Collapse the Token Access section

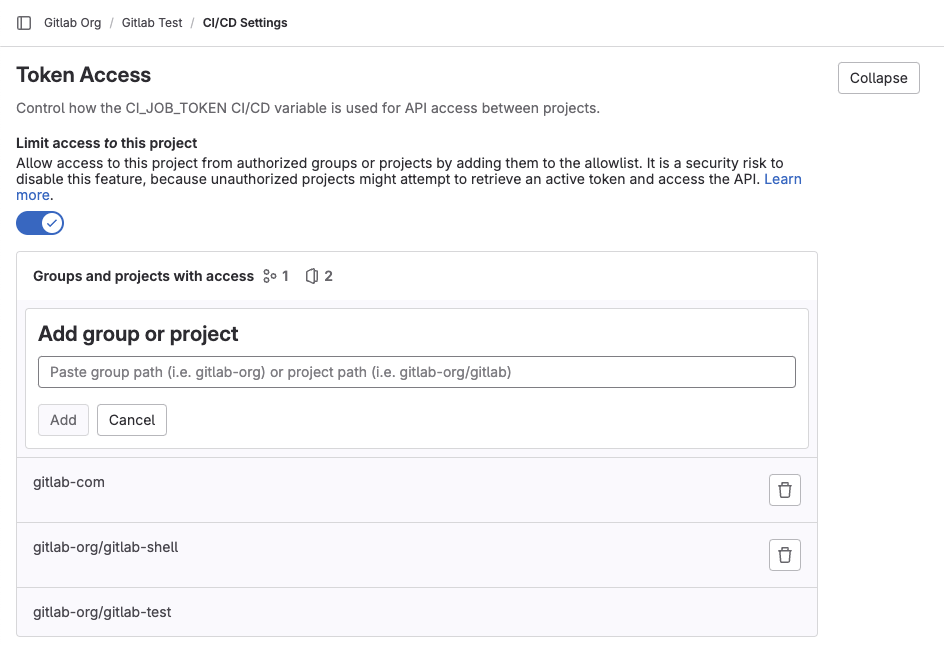(878, 77)
